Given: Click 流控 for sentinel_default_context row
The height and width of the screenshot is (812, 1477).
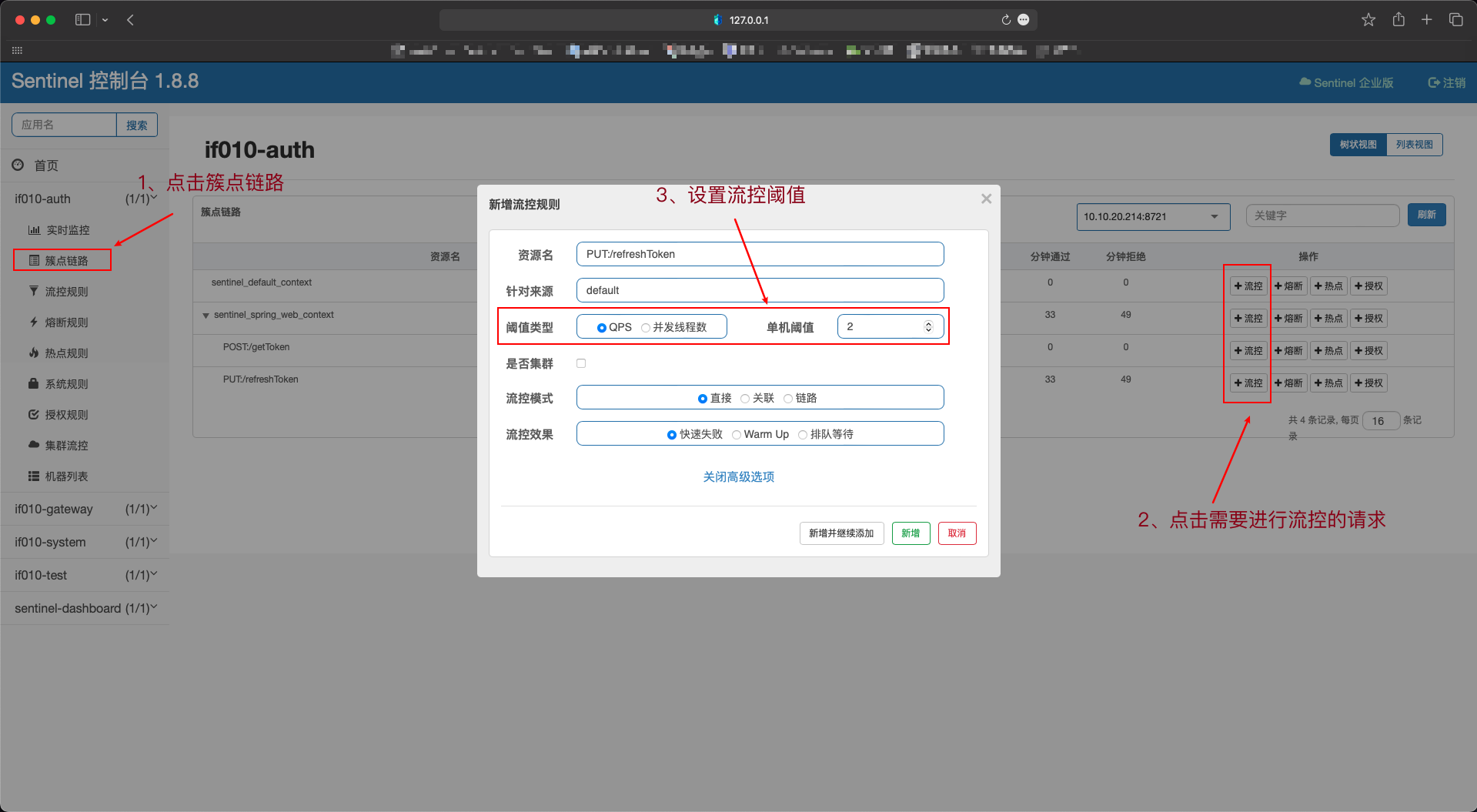Looking at the screenshot, I should pyautogui.click(x=1248, y=286).
